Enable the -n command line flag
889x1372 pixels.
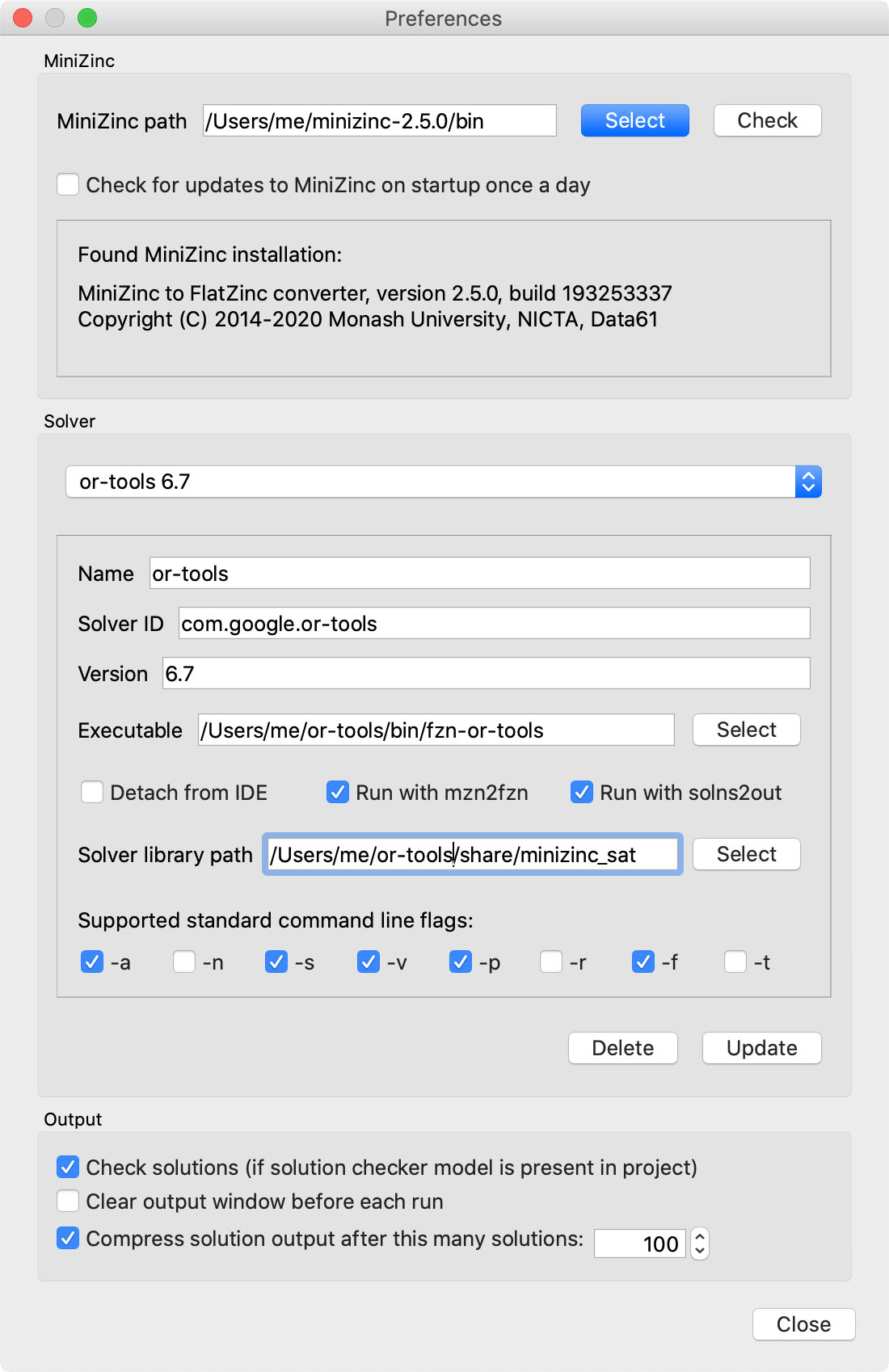pos(184,962)
